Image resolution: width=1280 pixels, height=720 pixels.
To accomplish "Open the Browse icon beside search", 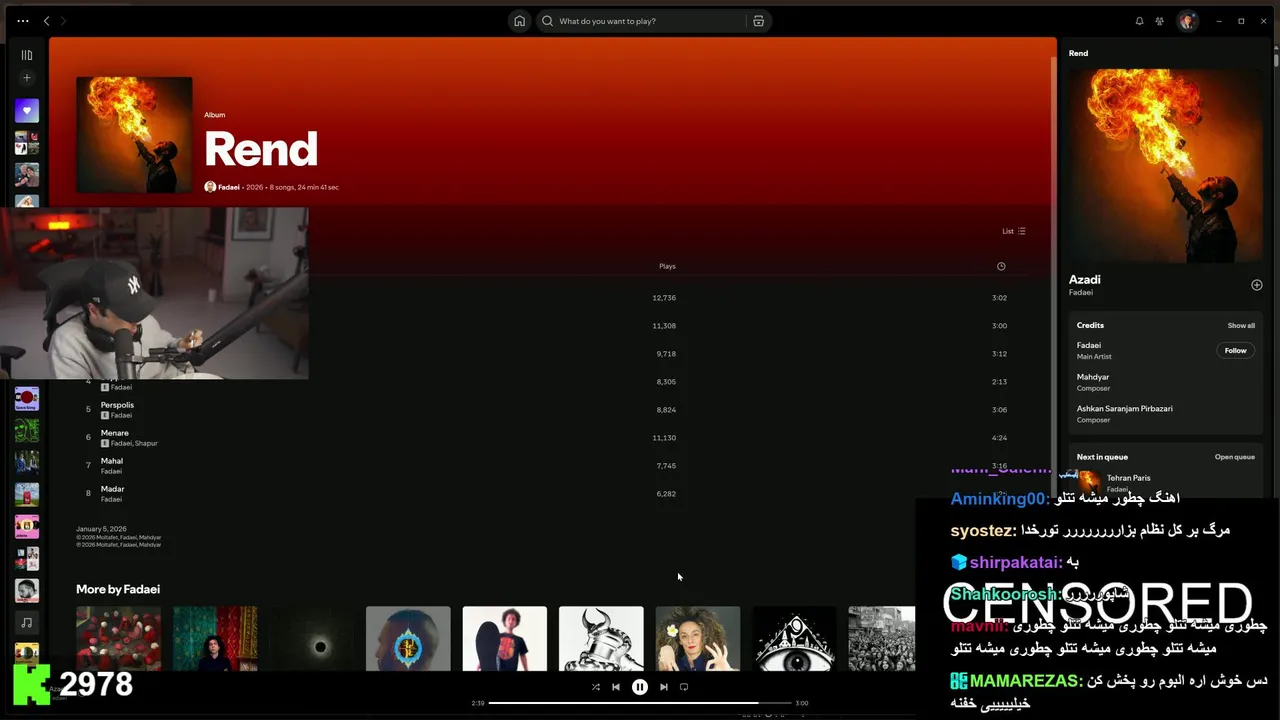I will (x=758, y=21).
